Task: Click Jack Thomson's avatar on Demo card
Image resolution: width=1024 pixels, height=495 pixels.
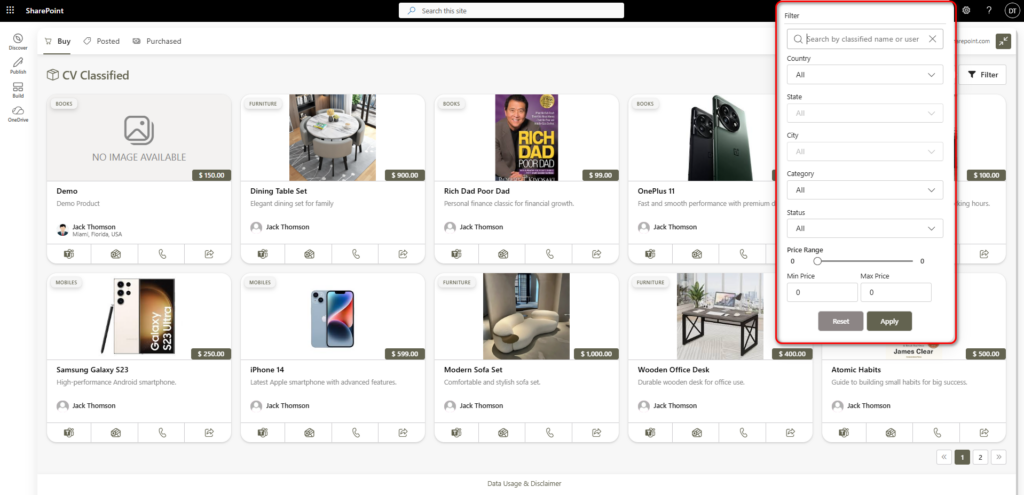Action: pyautogui.click(x=63, y=229)
